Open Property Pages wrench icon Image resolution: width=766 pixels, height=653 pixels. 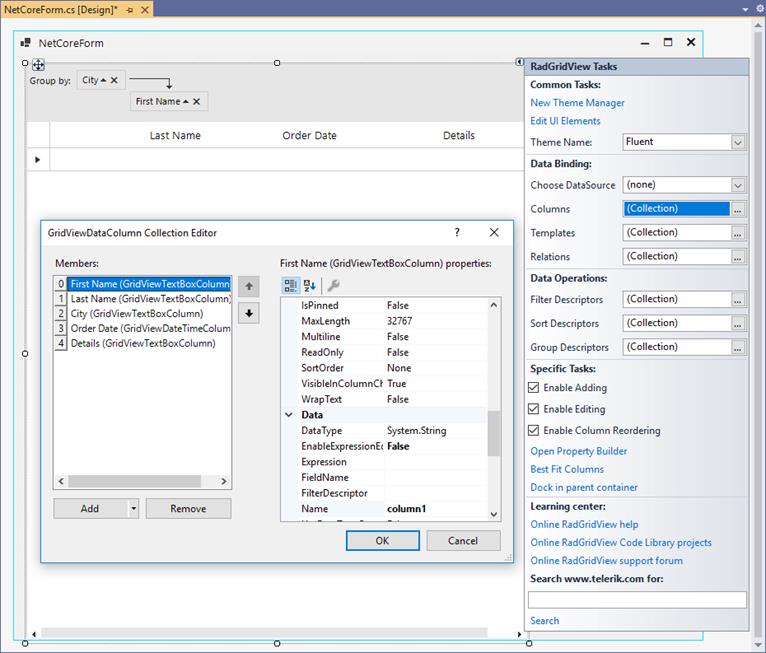pyautogui.click(x=333, y=285)
